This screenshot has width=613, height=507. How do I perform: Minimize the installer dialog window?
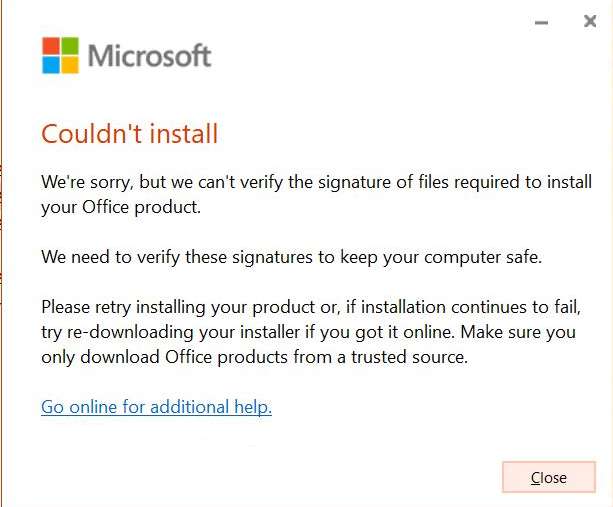(542, 22)
